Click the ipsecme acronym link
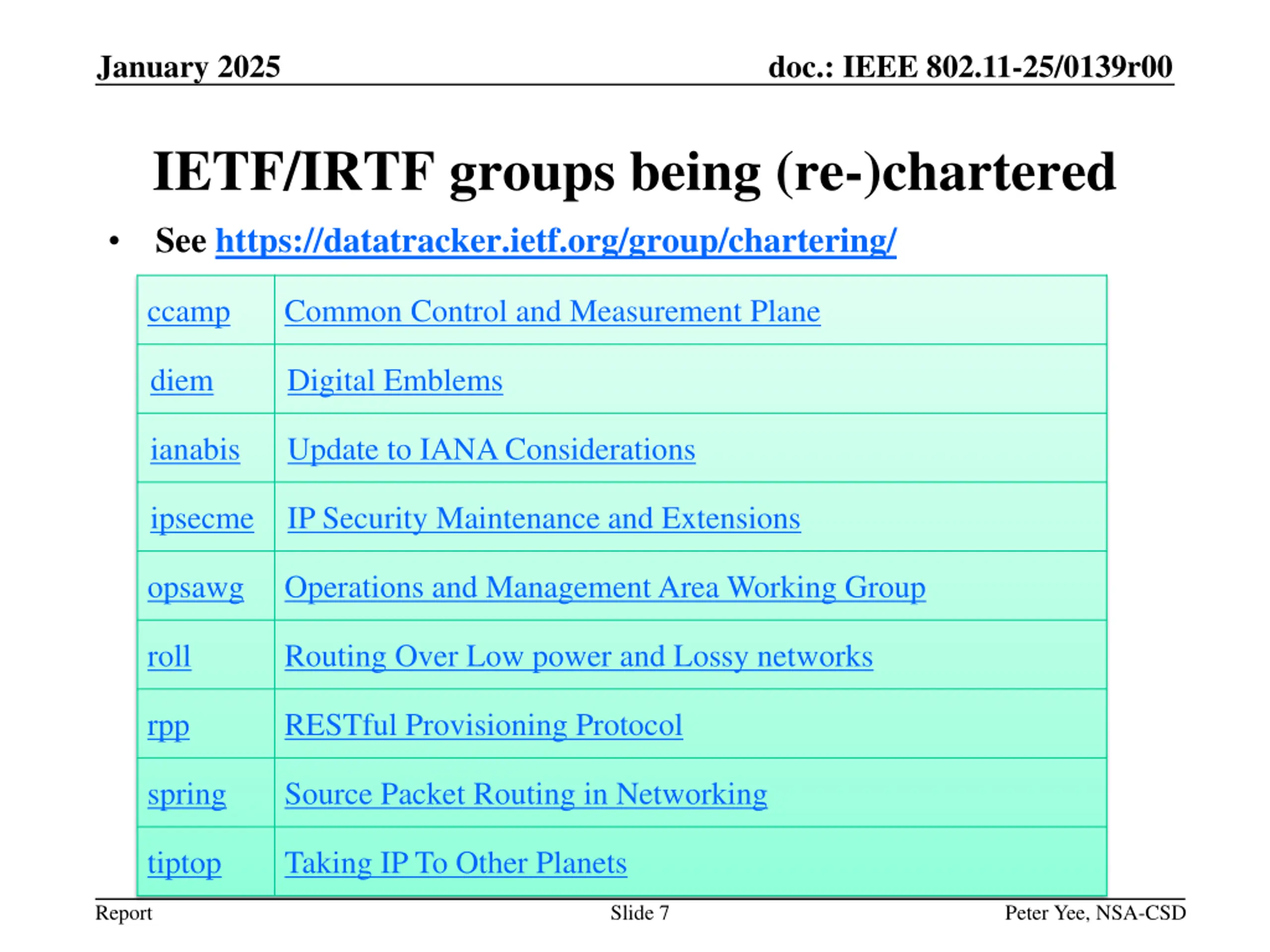The width and height of the screenshot is (1270, 952). pos(201,518)
